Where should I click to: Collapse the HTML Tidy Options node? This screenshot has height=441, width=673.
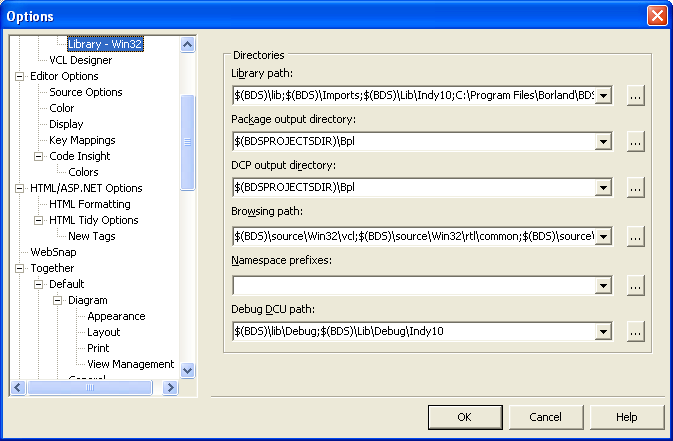coord(39,220)
